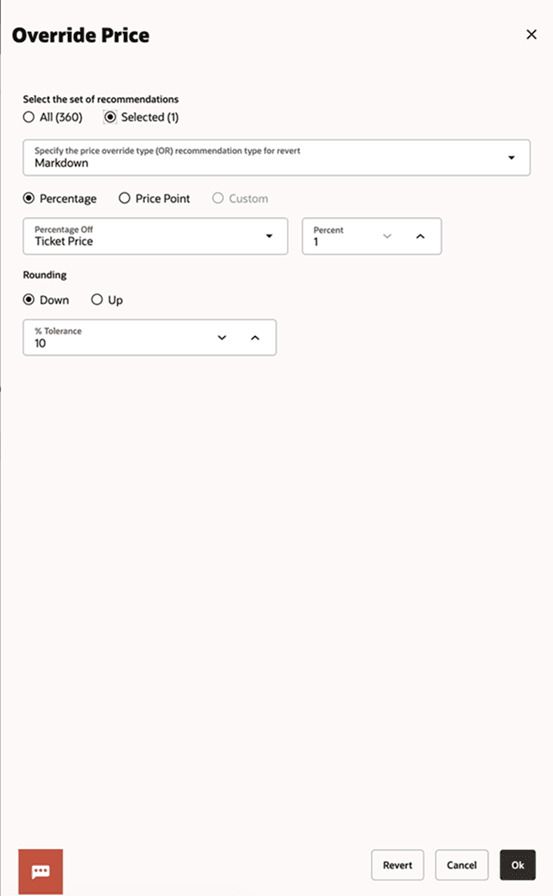Click the Revert button
The height and width of the screenshot is (896, 553).
point(398,865)
